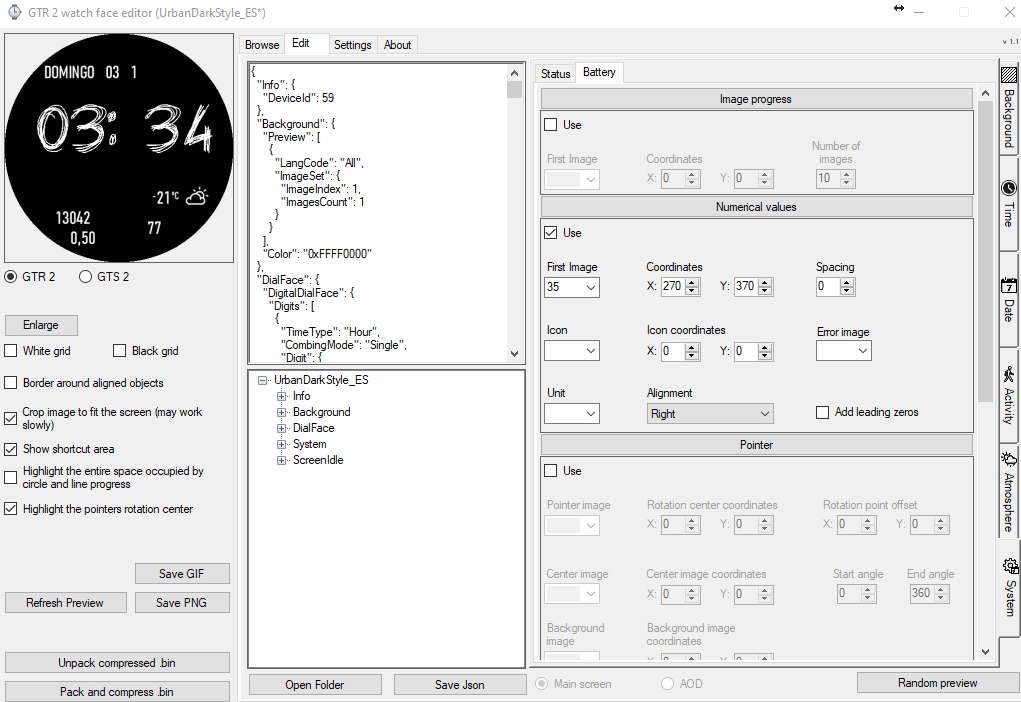Click the X coordinate field showing 270
1021x702 pixels.
(671, 287)
